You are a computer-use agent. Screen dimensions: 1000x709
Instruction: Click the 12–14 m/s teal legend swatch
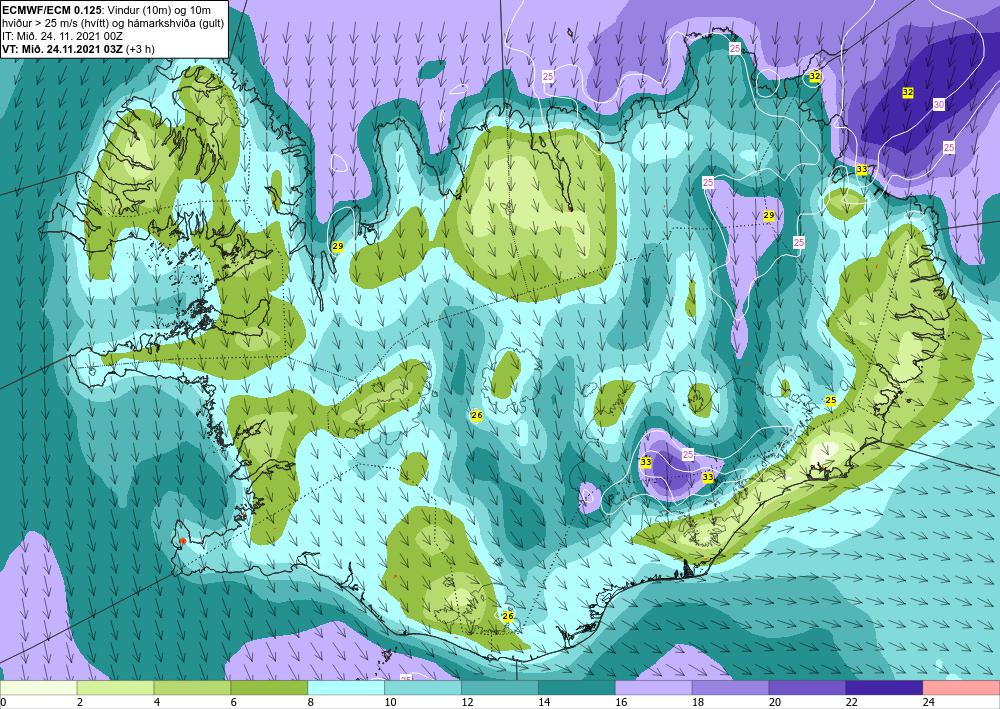499,688
